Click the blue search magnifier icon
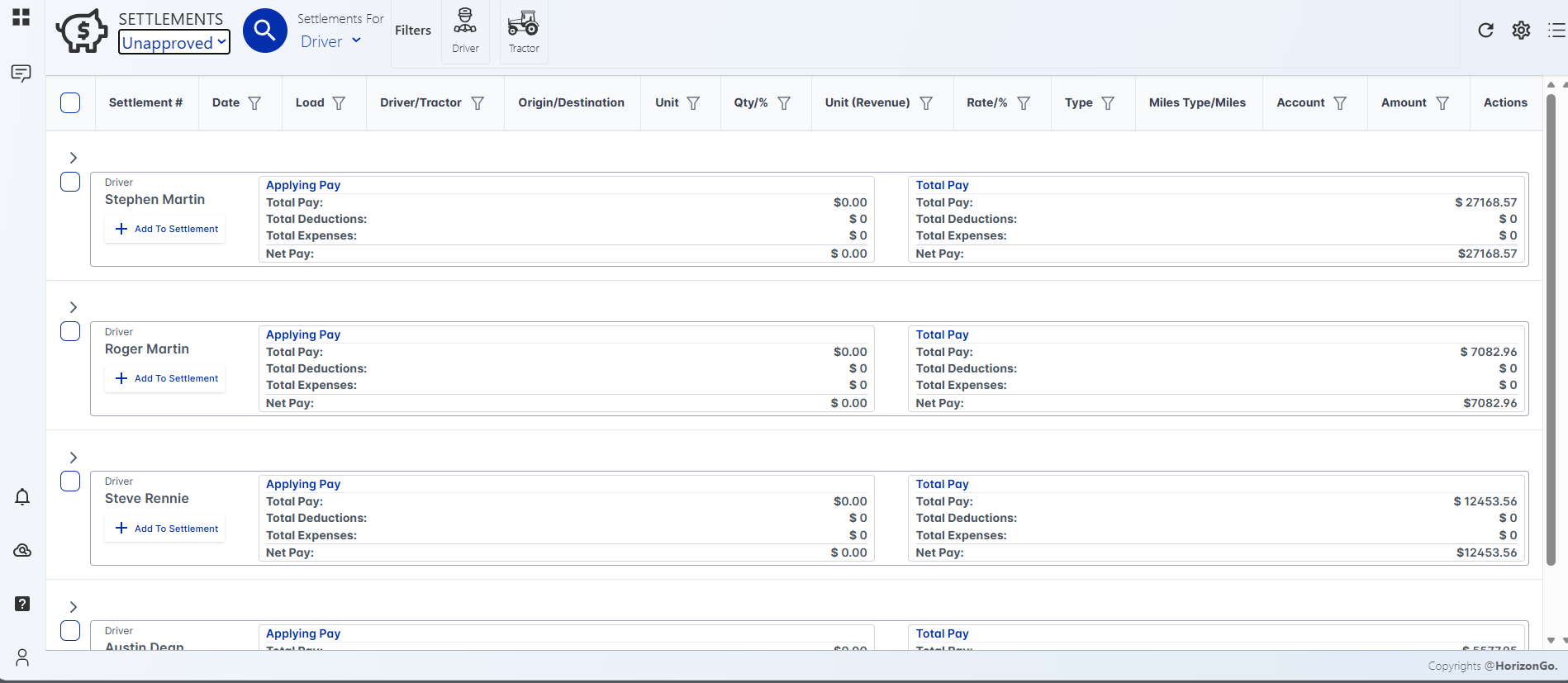The width and height of the screenshot is (1568, 683). (264, 31)
